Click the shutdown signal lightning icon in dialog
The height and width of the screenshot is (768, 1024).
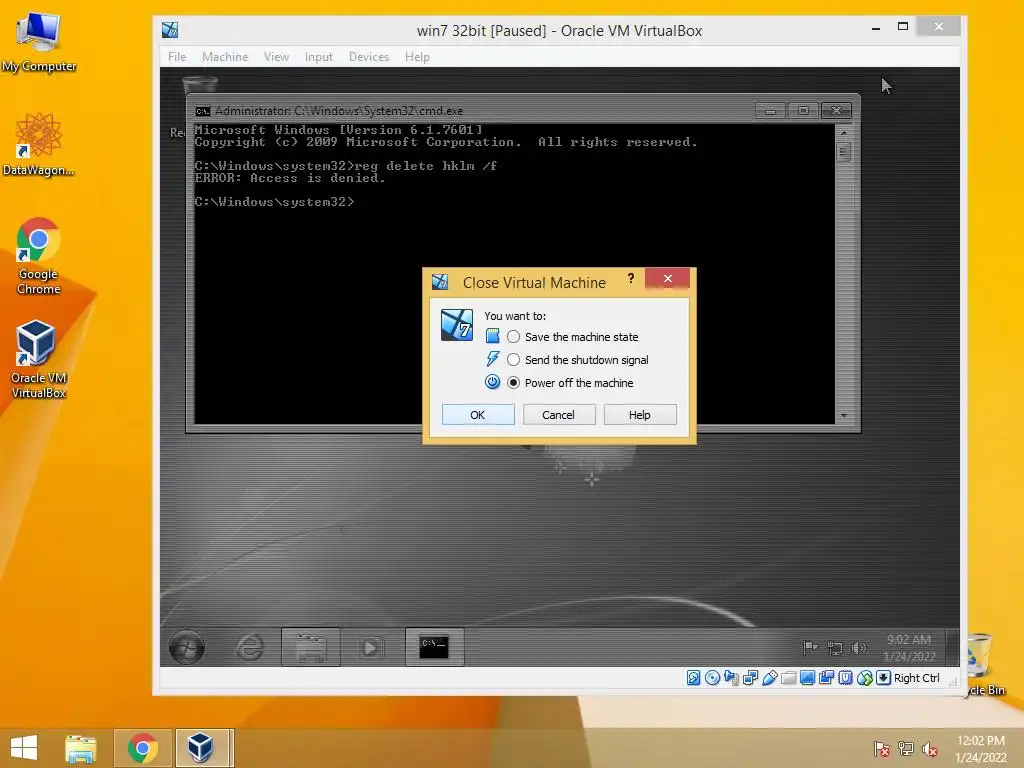(492, 359)
